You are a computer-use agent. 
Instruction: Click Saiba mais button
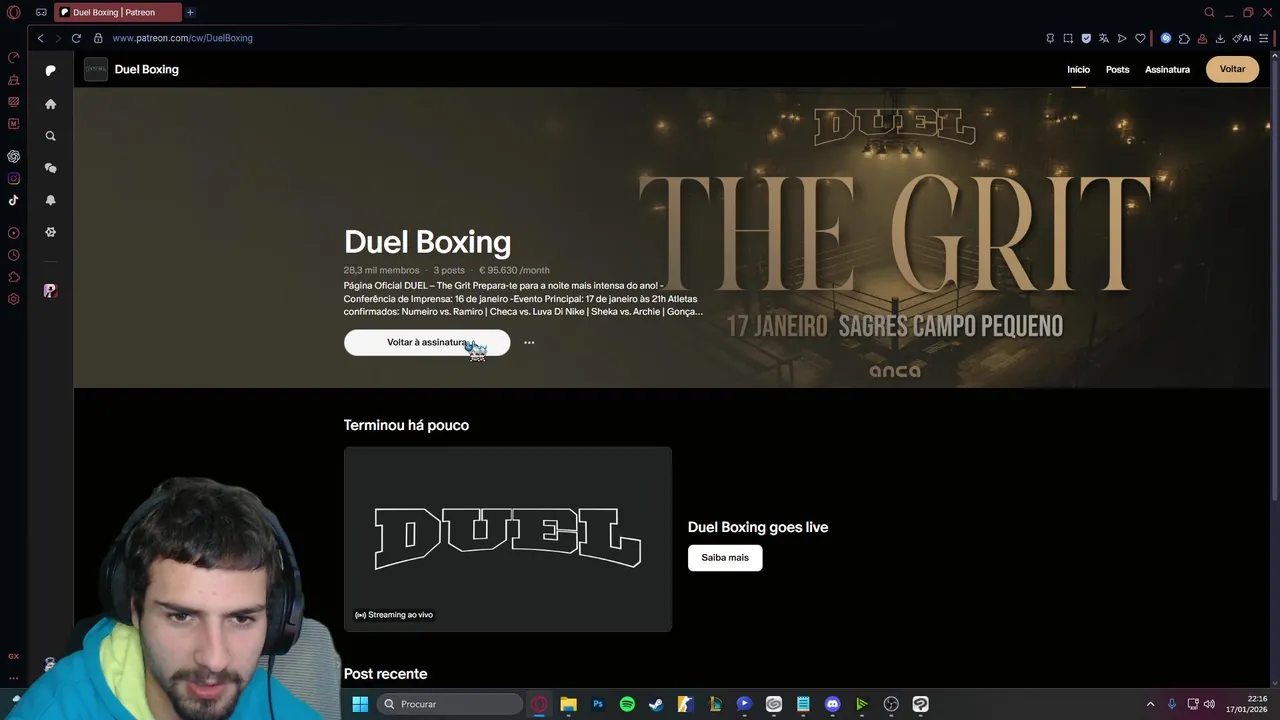[x=725, y=557]
